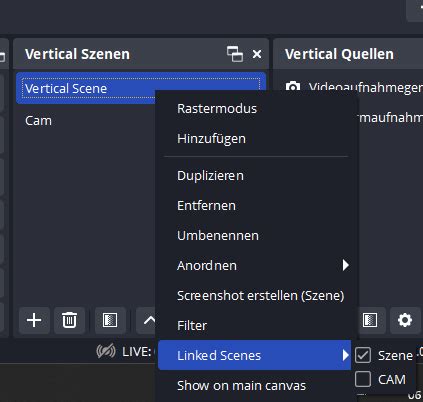423x402 pixels.
Task: Open scene filters icon in Vertical Szenen toolbar
Action: tap(110, 320)
